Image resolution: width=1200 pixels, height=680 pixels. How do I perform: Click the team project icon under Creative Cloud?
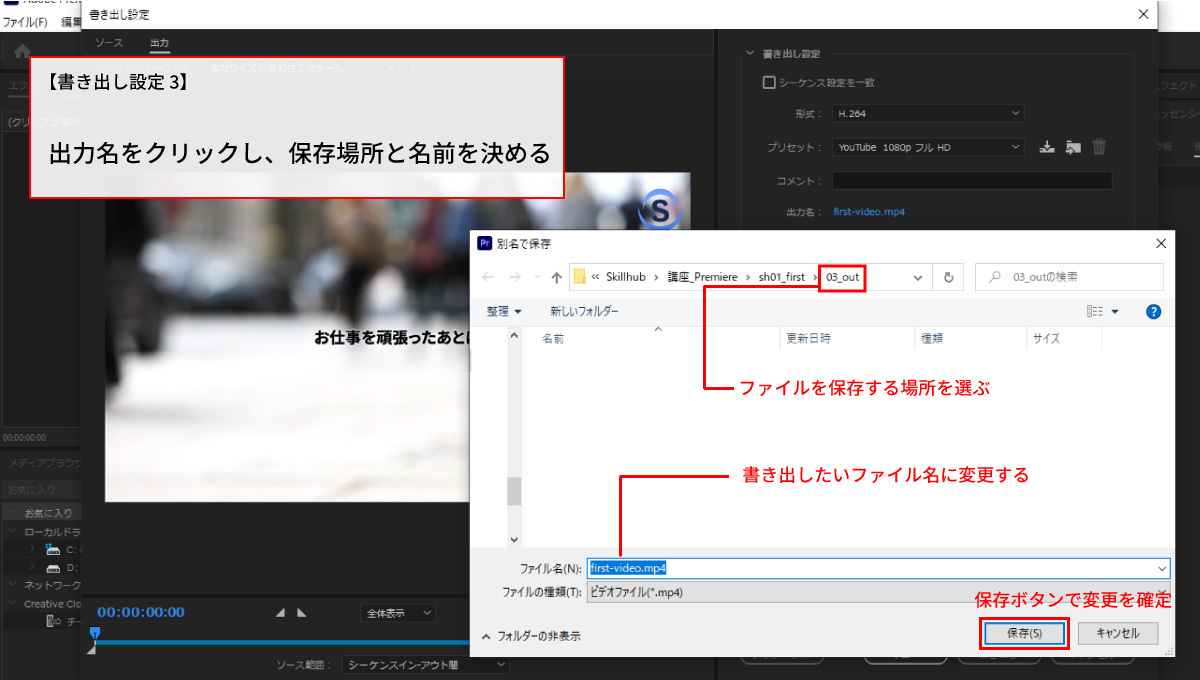54,621
